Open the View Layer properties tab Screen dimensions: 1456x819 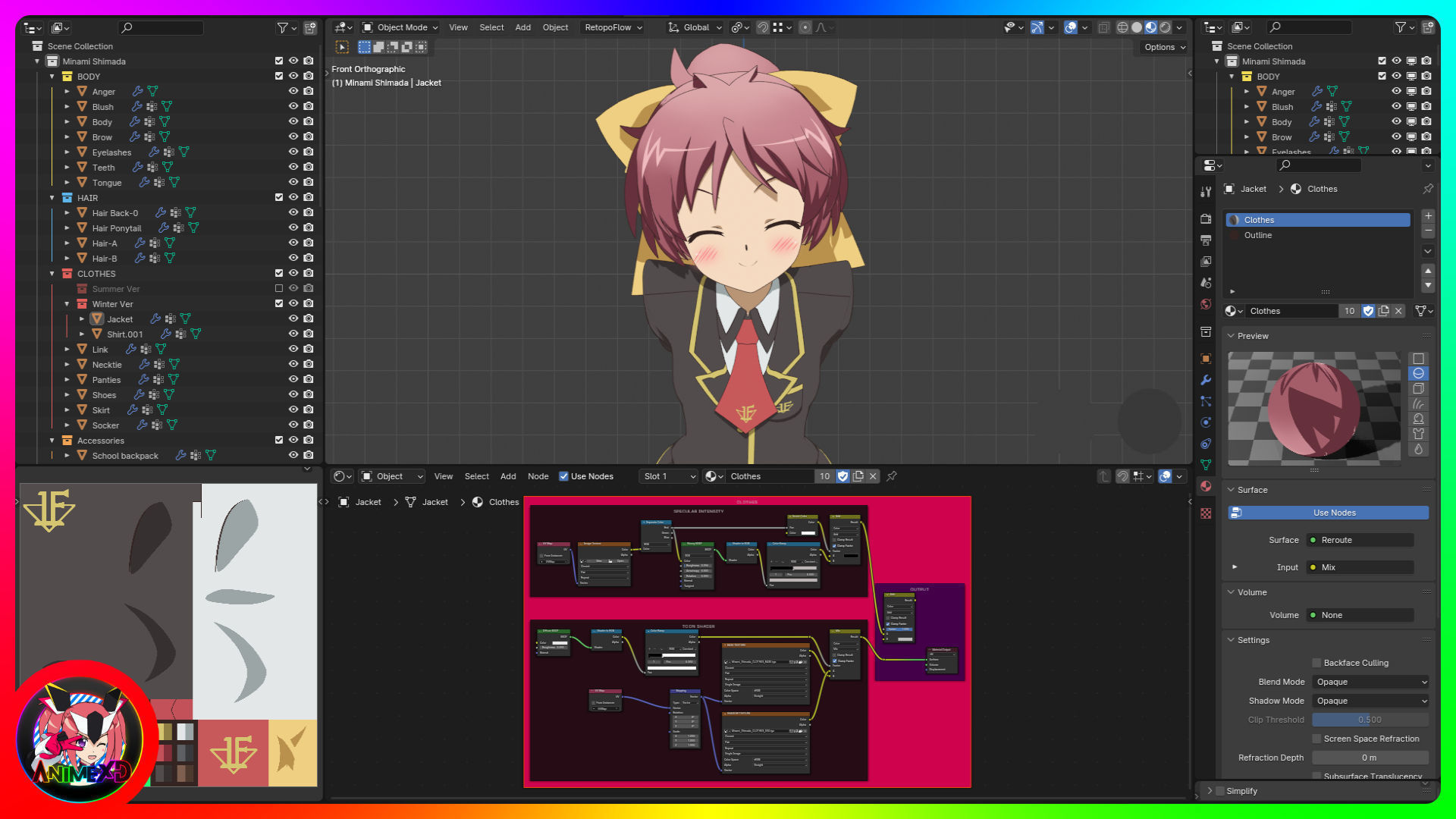(x=1206, y=262)
